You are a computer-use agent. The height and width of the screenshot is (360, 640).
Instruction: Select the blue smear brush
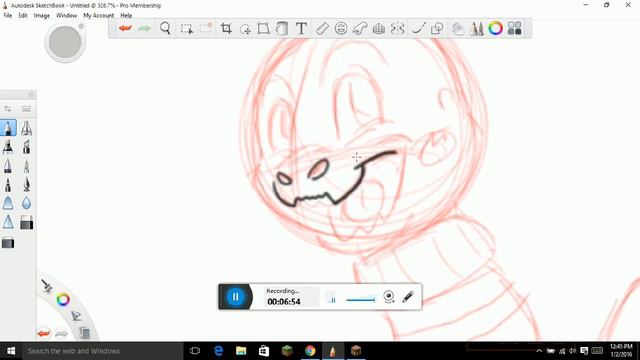[8, 203]
